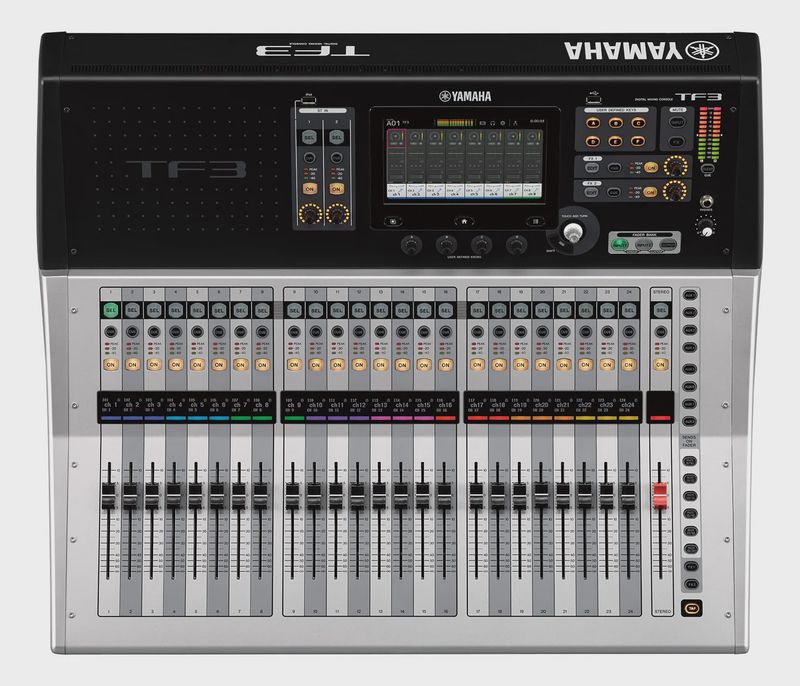Viewport: 800px width, 686px height.
Task: Toggle the FX 2 ON key
Action: click(x=651, y=192)
